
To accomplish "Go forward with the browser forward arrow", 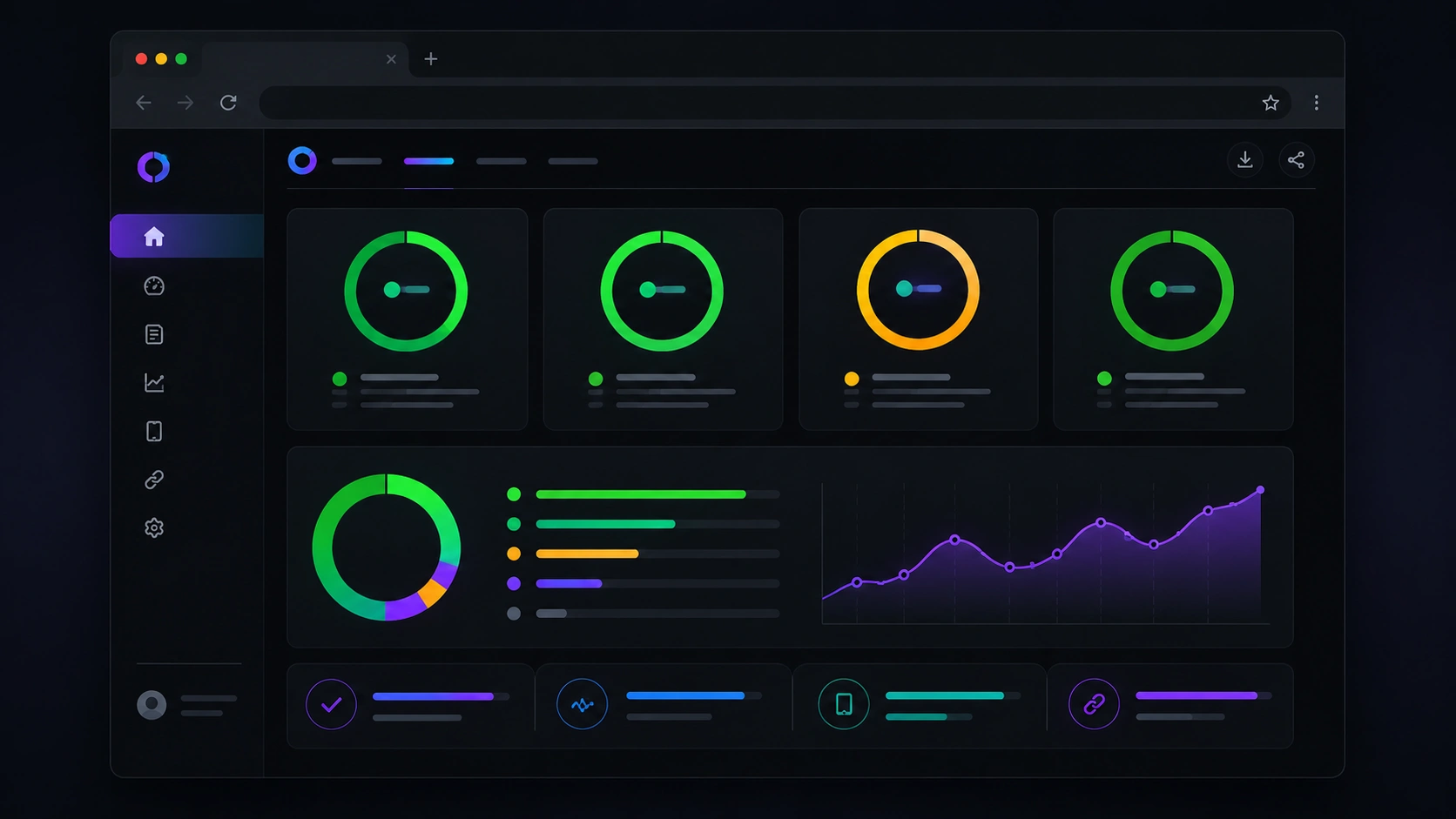I will point(185,103).
